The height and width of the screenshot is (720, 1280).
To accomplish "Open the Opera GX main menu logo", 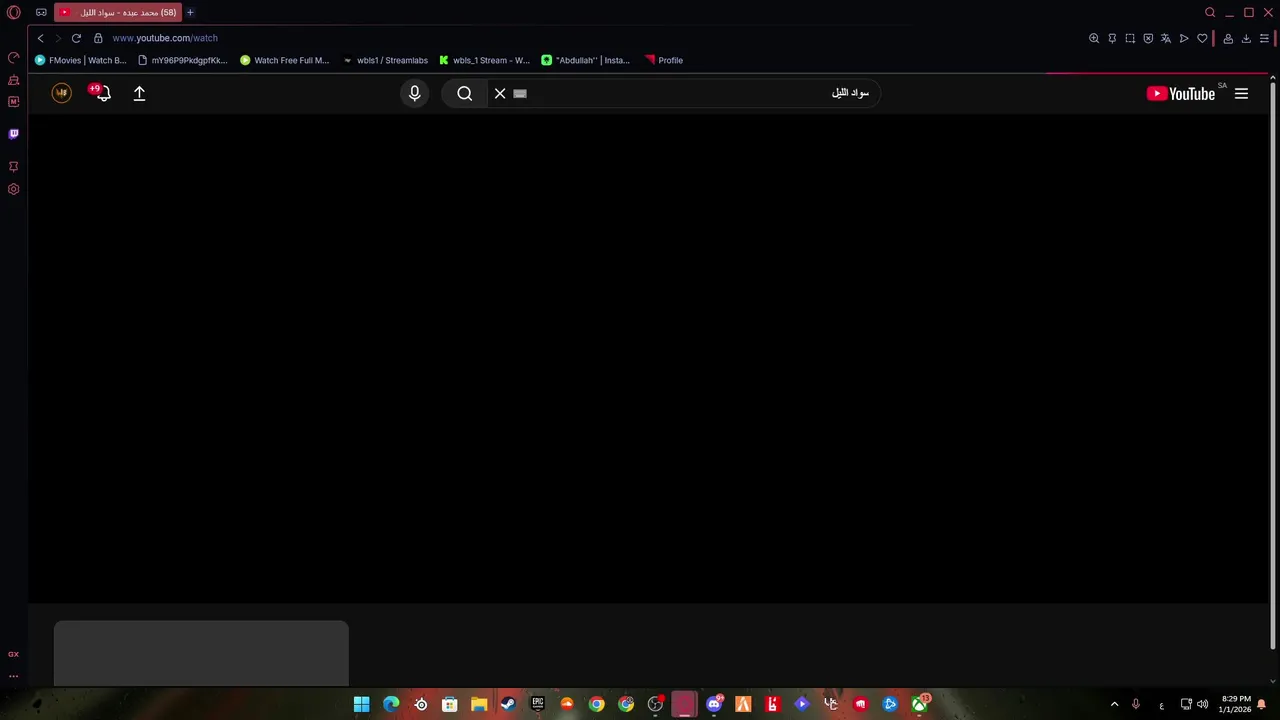I will point(14,13).
